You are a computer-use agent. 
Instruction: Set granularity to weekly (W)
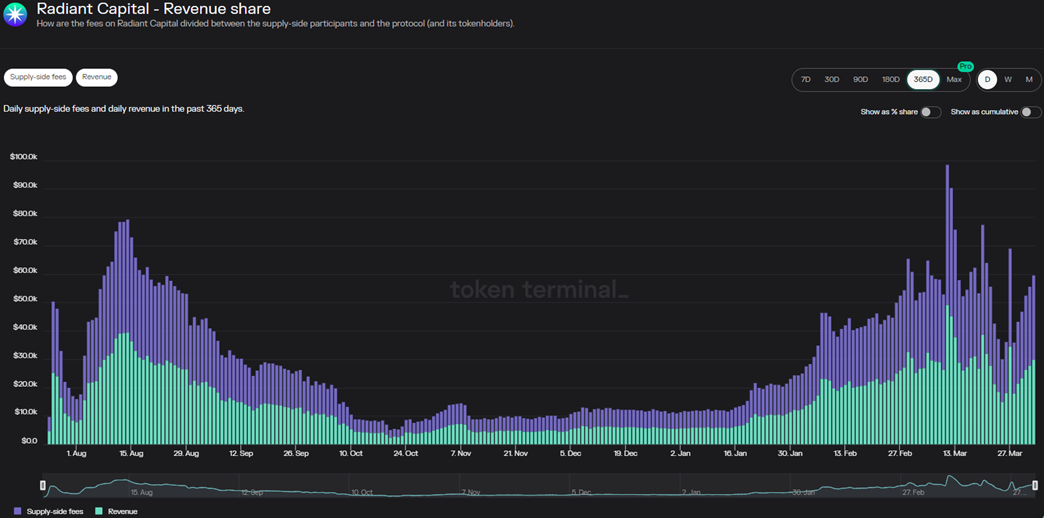tap(1008, 80)
